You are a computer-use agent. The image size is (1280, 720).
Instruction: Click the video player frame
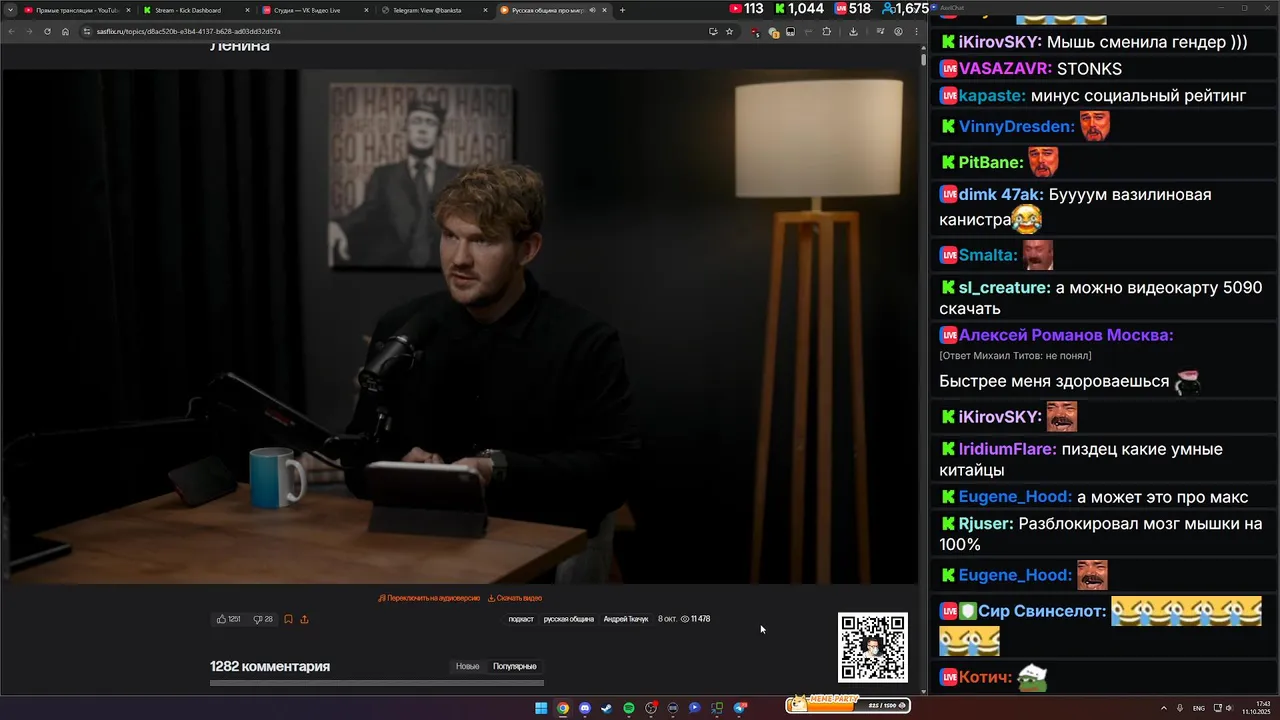pos(459,326)
